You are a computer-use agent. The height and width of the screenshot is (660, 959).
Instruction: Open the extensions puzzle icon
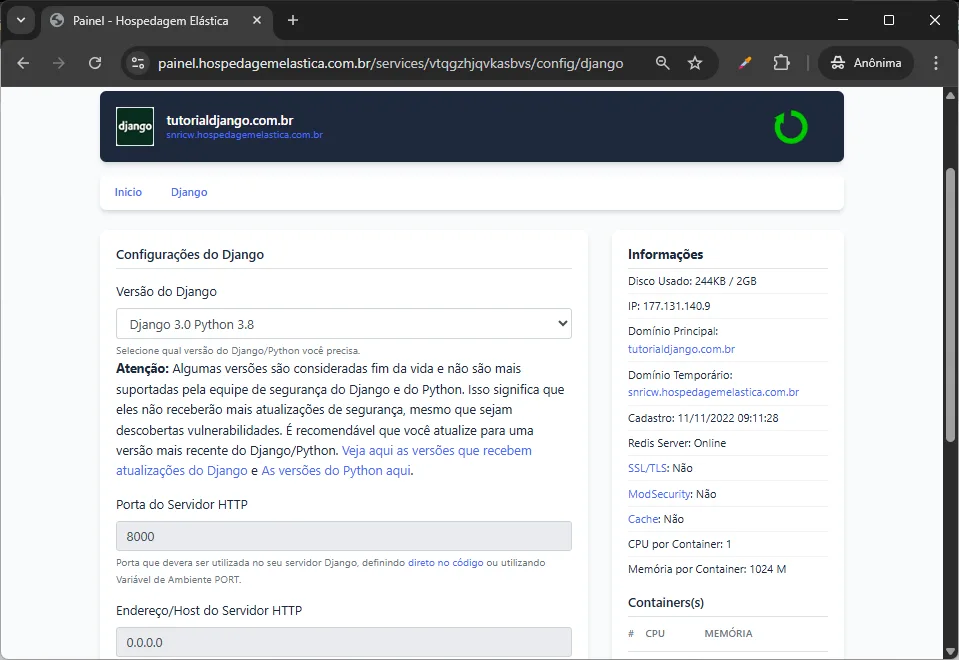click(x=781, y=63)
